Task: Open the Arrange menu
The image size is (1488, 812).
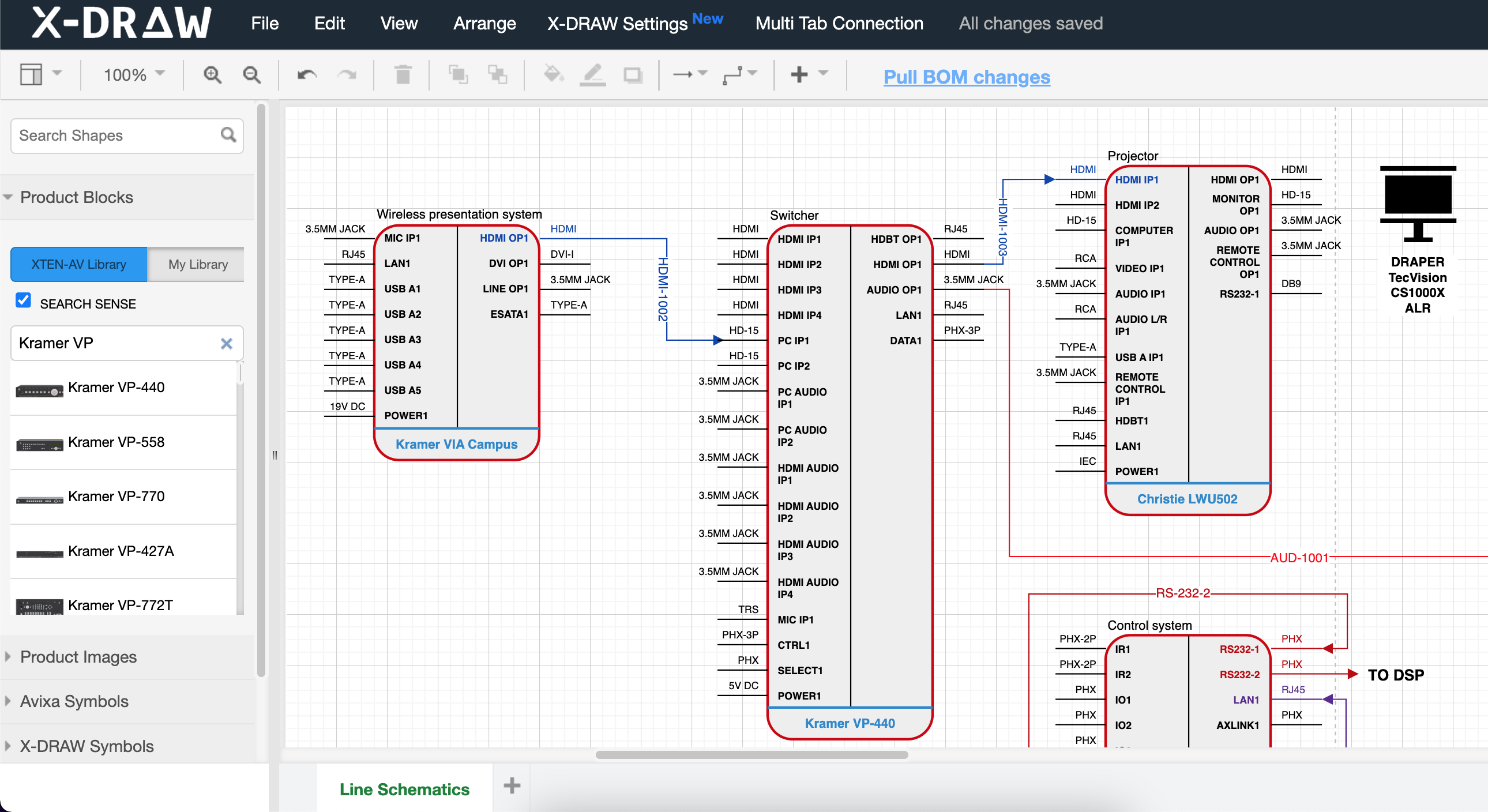Action: [x=484, y=24]
